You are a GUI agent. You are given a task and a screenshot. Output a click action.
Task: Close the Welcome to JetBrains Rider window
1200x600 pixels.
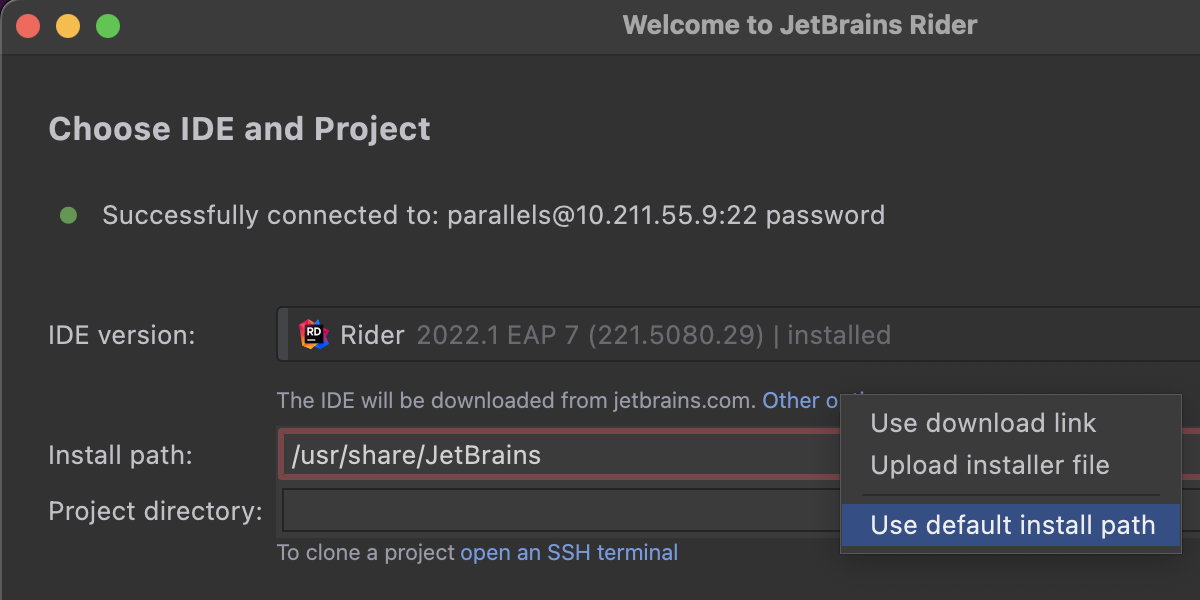point(27,26)
